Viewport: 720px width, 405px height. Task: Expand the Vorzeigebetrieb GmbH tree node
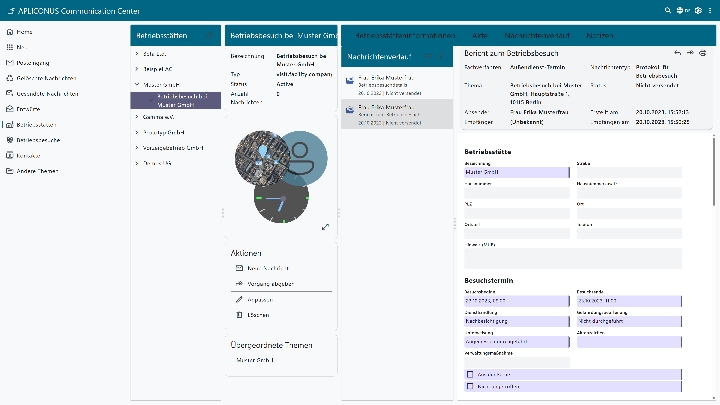tap(137, 148)
